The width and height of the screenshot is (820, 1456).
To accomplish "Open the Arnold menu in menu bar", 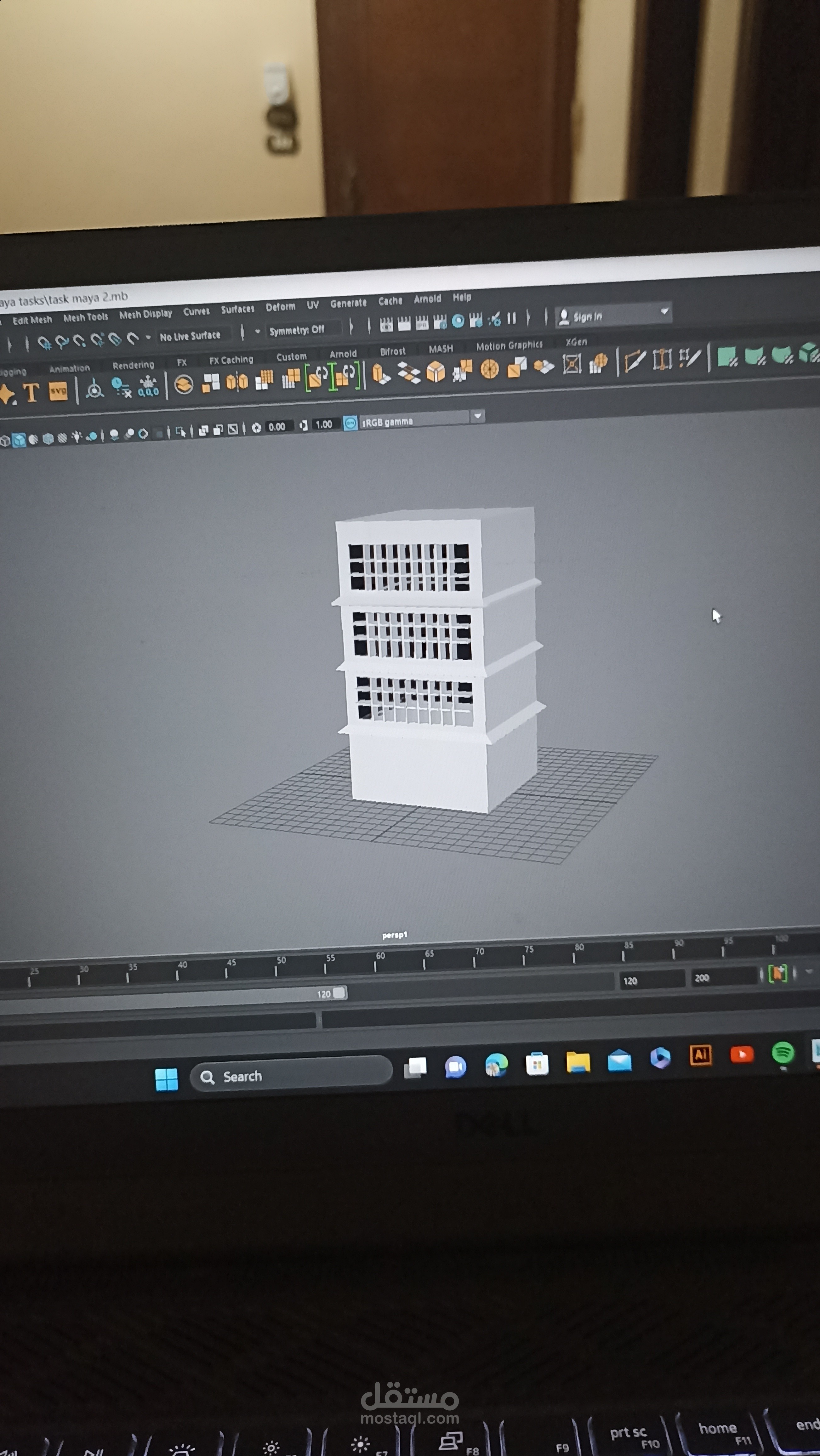I will coord(427,299).
